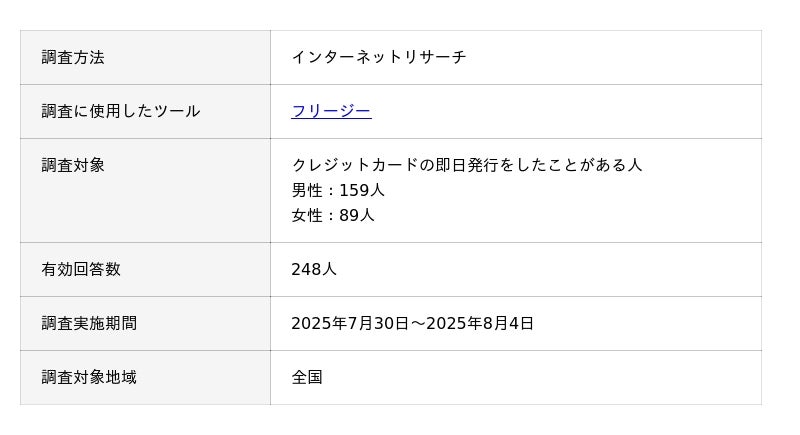Click the 〜 separator between dates
The height and width of the screenshot is (435, 800).
(x=418, y=323)
